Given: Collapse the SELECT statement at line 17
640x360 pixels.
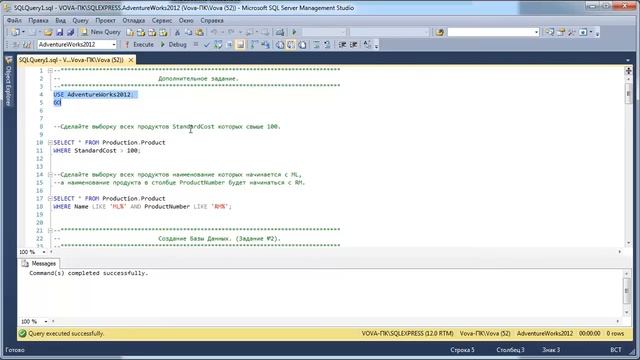Looking at the screenshot, I should (x=50, y=198).
